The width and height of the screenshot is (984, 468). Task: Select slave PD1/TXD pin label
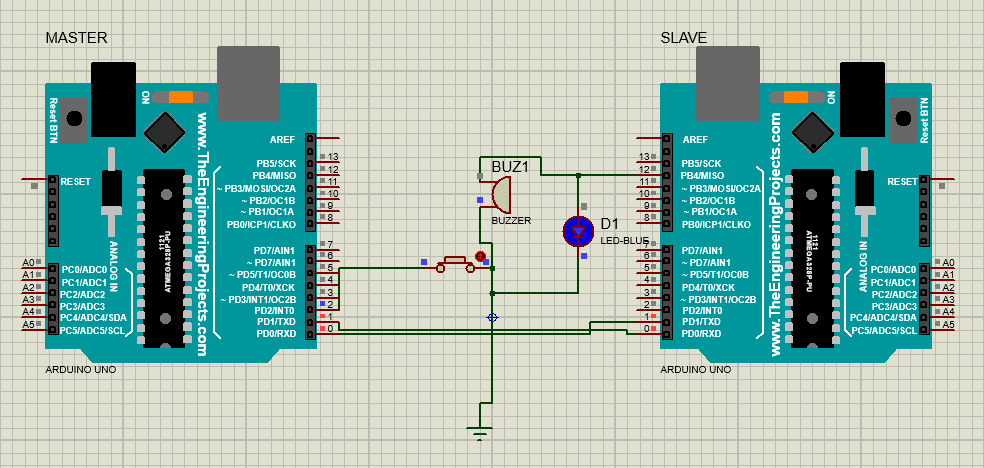pyautogui.click(x=702, y=321)
